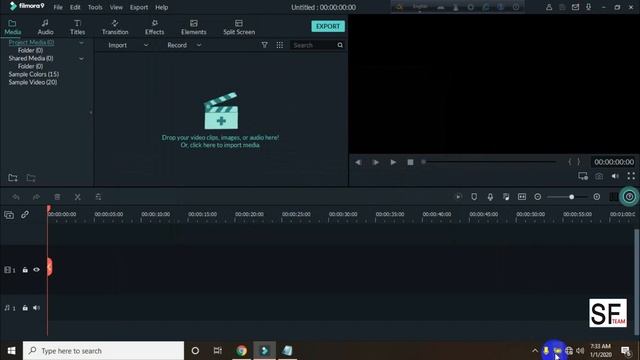The height and width of the screenshot is (360, 640).
Task: Open the Split Screen tab
Action: click(x=239, y=27)
